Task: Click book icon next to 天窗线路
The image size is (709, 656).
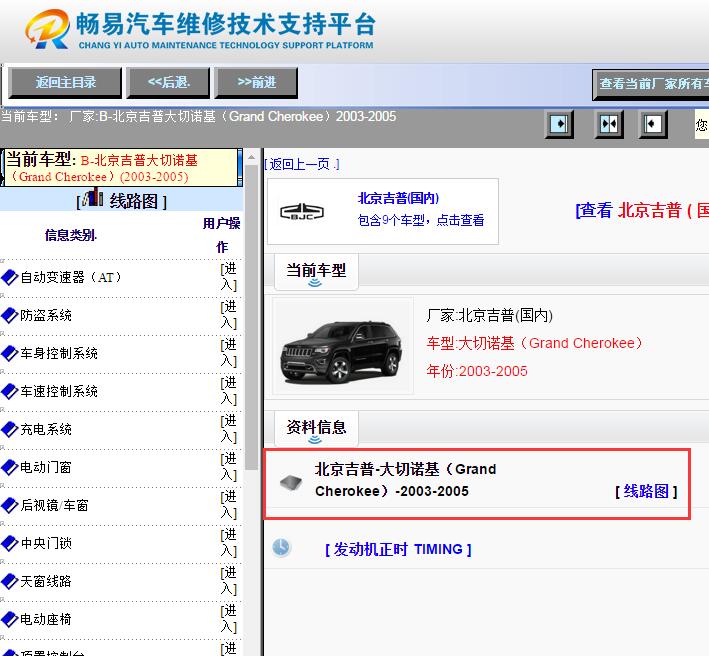Action: coord(9,581)
